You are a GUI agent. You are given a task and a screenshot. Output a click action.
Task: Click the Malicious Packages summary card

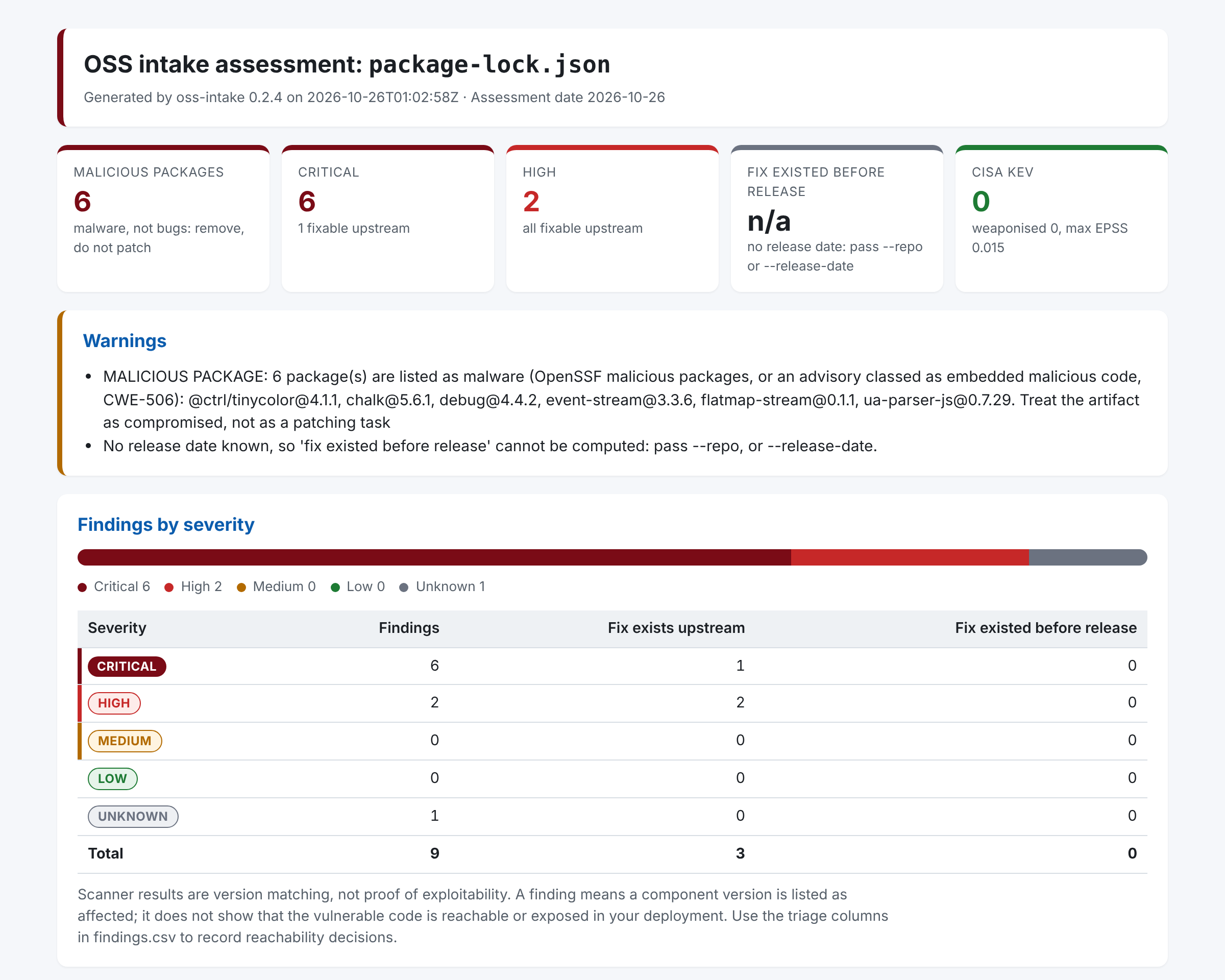tap(163, 219)
